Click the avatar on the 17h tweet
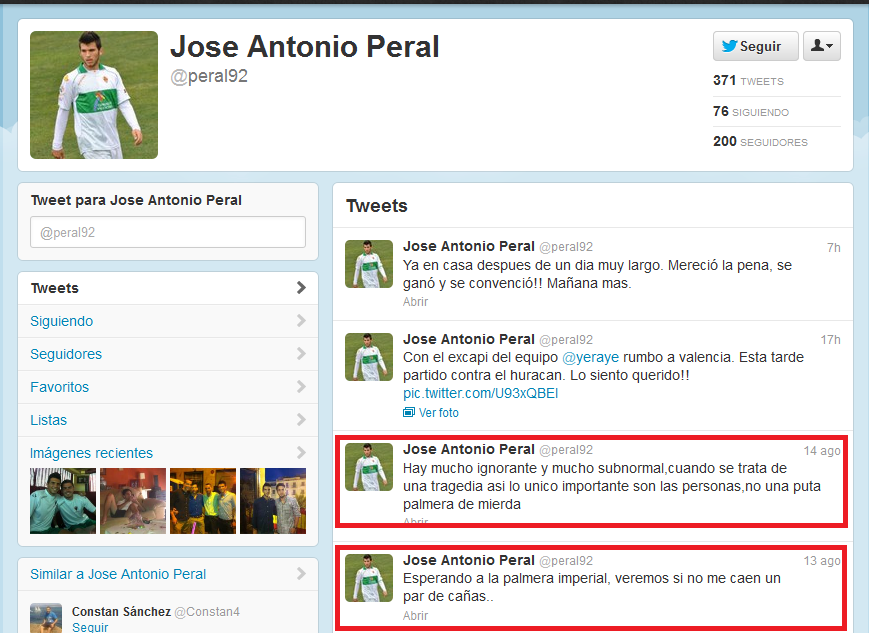 pos(369,357)
